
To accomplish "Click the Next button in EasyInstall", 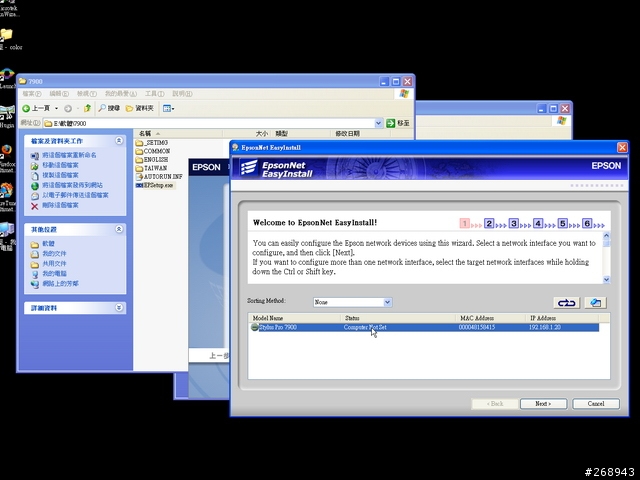I will [x=543, y=404].
